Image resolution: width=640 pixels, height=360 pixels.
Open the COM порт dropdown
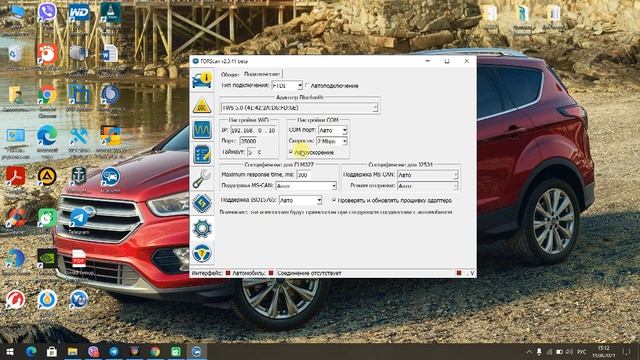[x=344, y=130]
